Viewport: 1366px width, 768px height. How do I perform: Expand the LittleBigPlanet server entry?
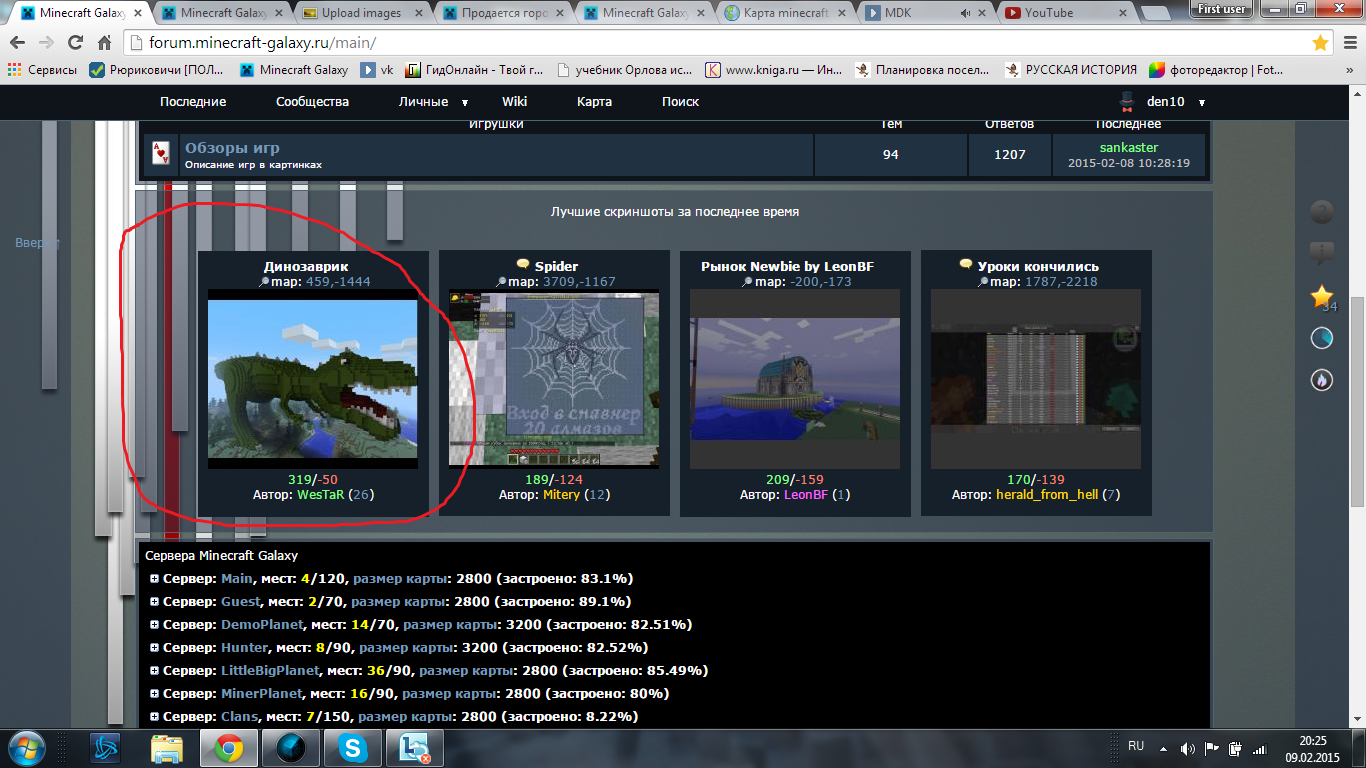(x=154, y=670)
